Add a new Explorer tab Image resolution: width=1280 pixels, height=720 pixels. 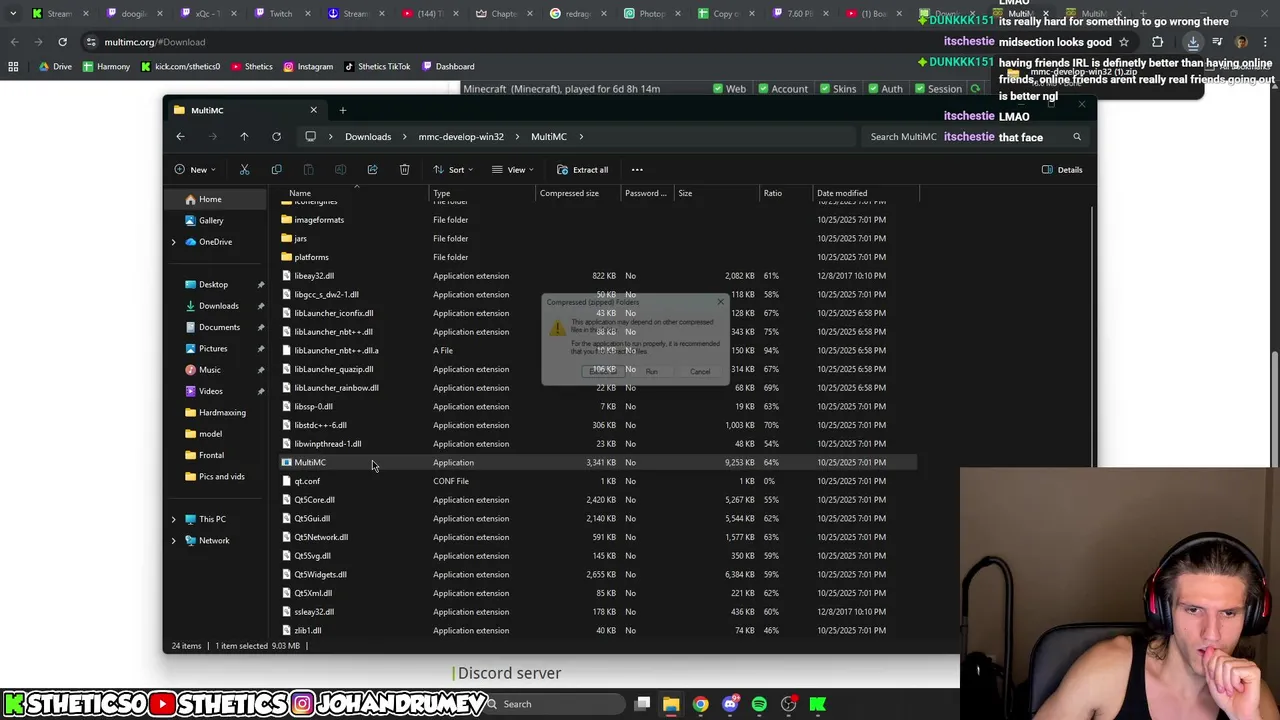pos(342,110)
